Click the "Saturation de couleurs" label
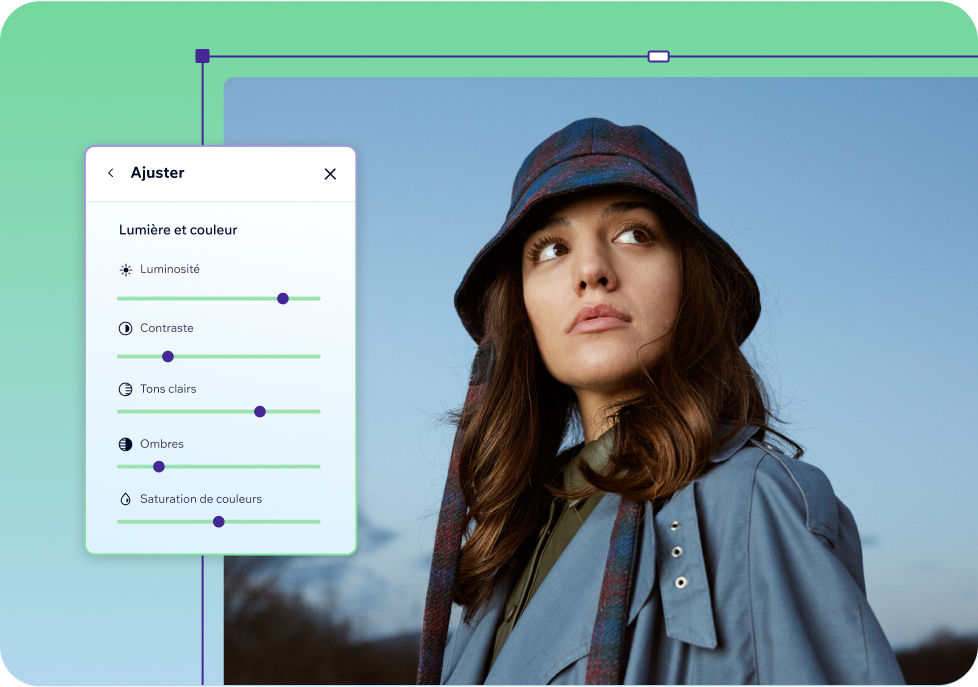978x687 pixels. (x=201, y=499)
